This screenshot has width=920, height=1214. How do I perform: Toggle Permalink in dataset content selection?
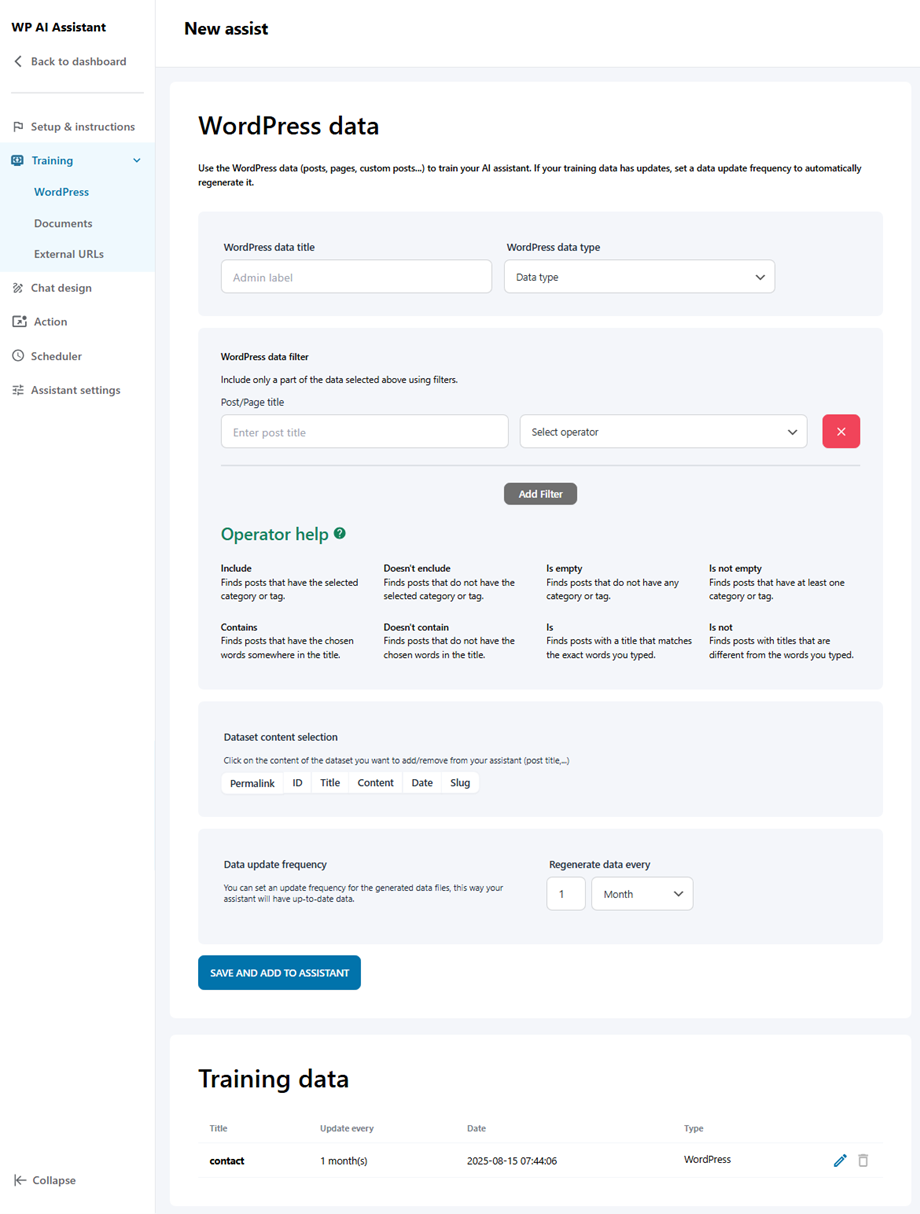(x=252, y=783)
